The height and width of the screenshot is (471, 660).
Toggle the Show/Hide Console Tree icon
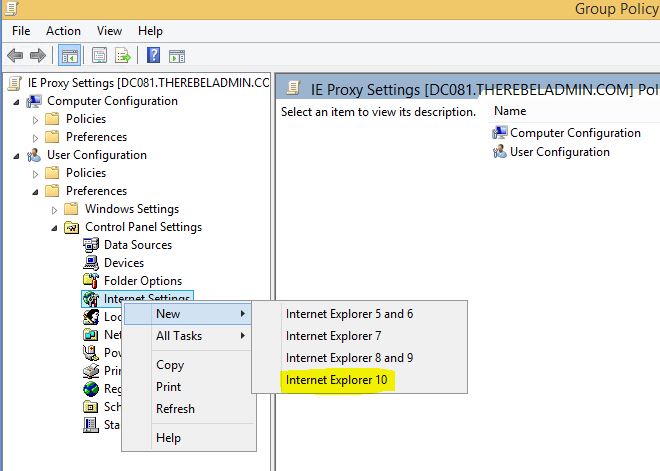(x=69, y=56)
